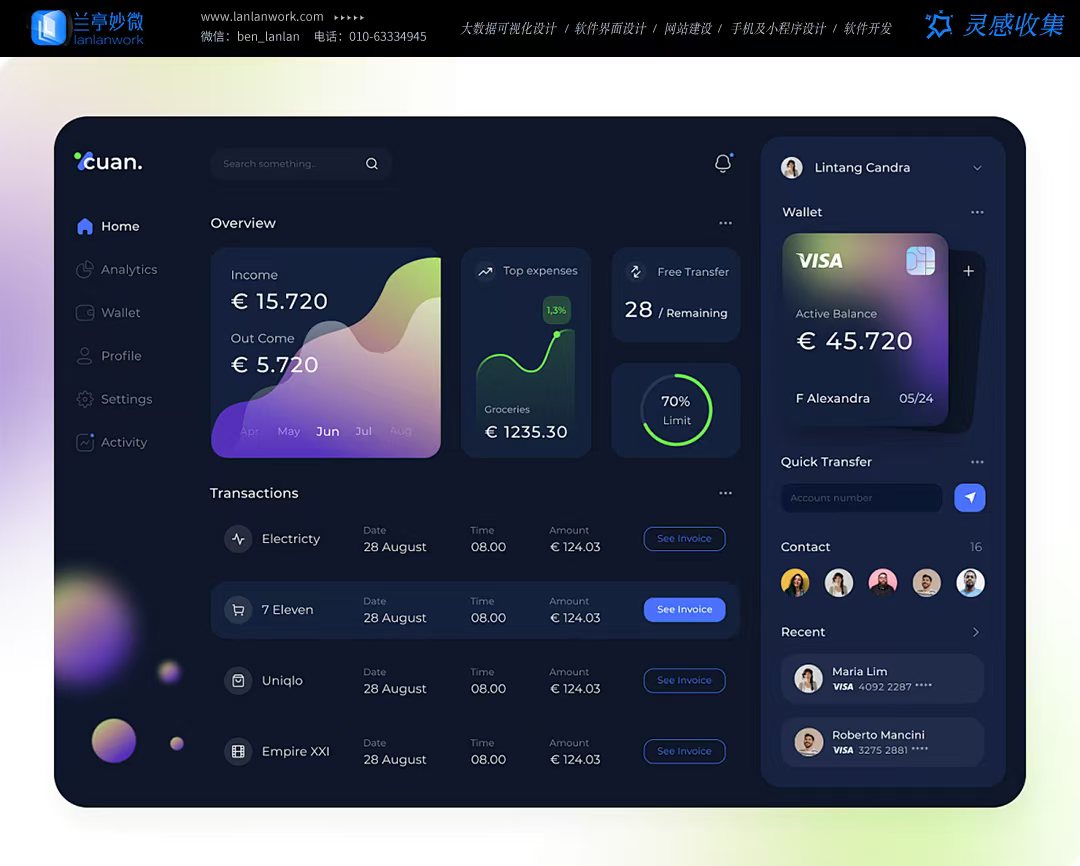The width and height of the screenshot is (1080, 866).
Task: Click See Invoice for 7 Eleven
Action: pos(684,610)
